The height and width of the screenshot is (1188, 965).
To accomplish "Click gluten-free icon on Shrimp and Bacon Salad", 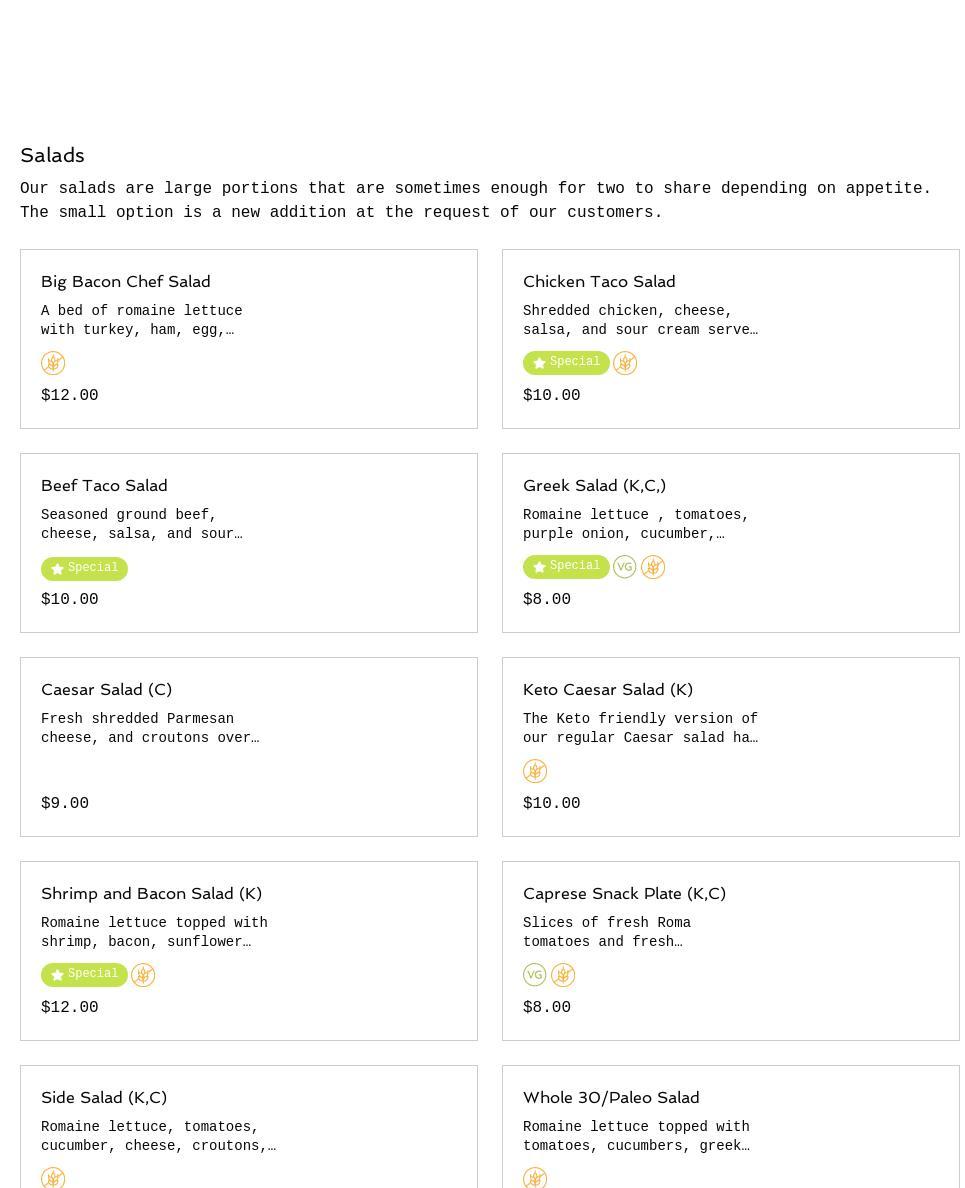I will [x=143, y=975].
